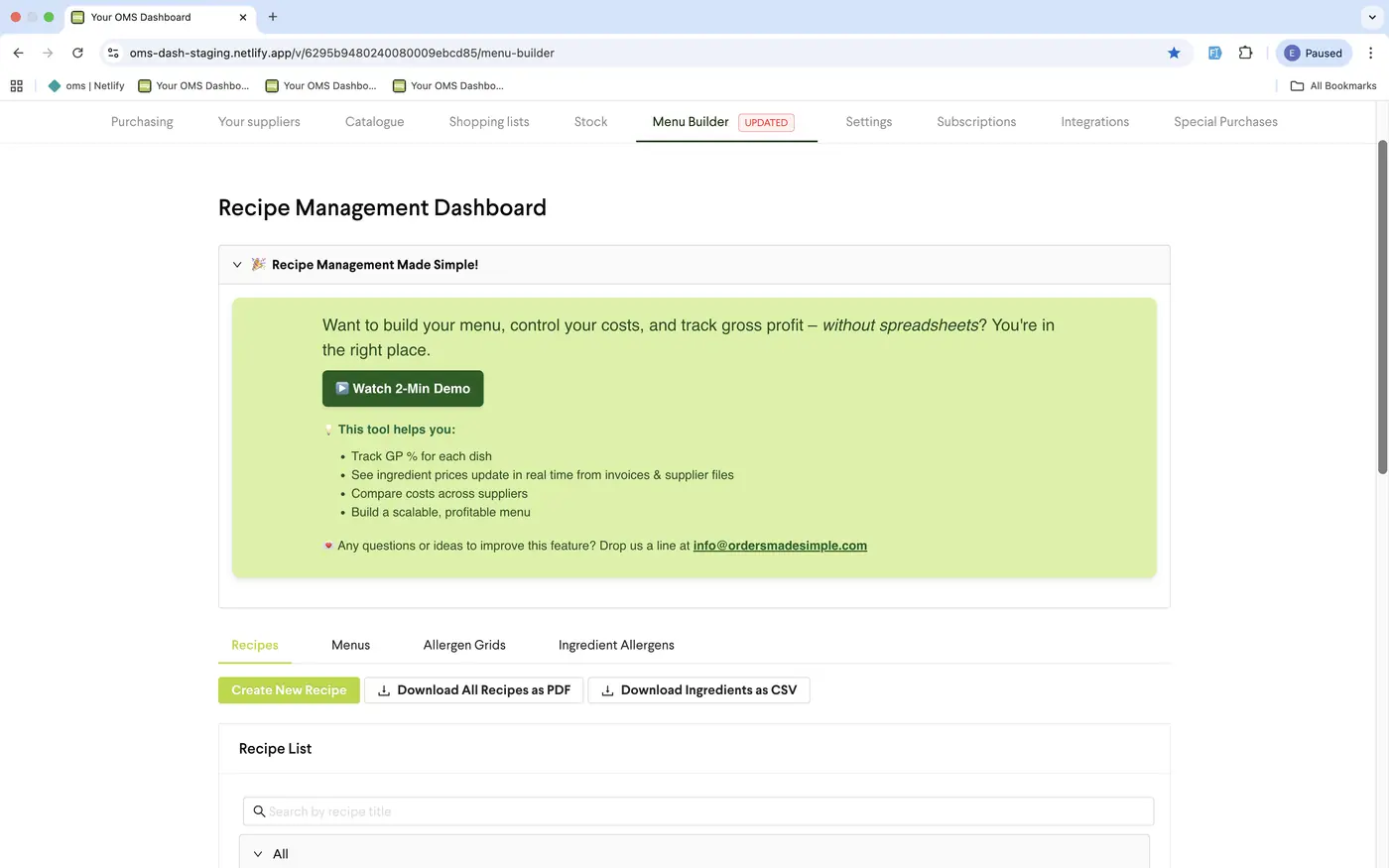Image resolution: width=1389 pixels, height=868 pixels.
Task: Click Create New Recipe button
Action: pos(289,690)
